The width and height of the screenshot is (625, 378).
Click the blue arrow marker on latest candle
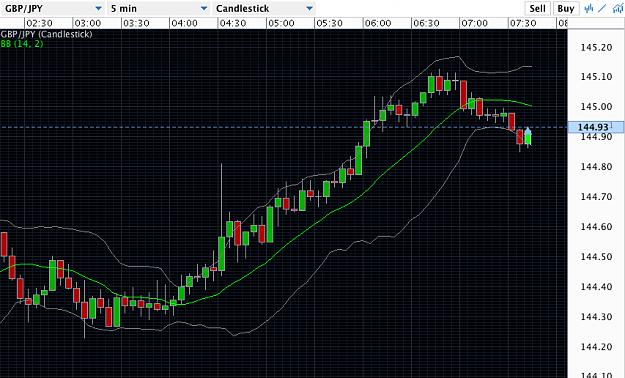(x=528, y=131)
